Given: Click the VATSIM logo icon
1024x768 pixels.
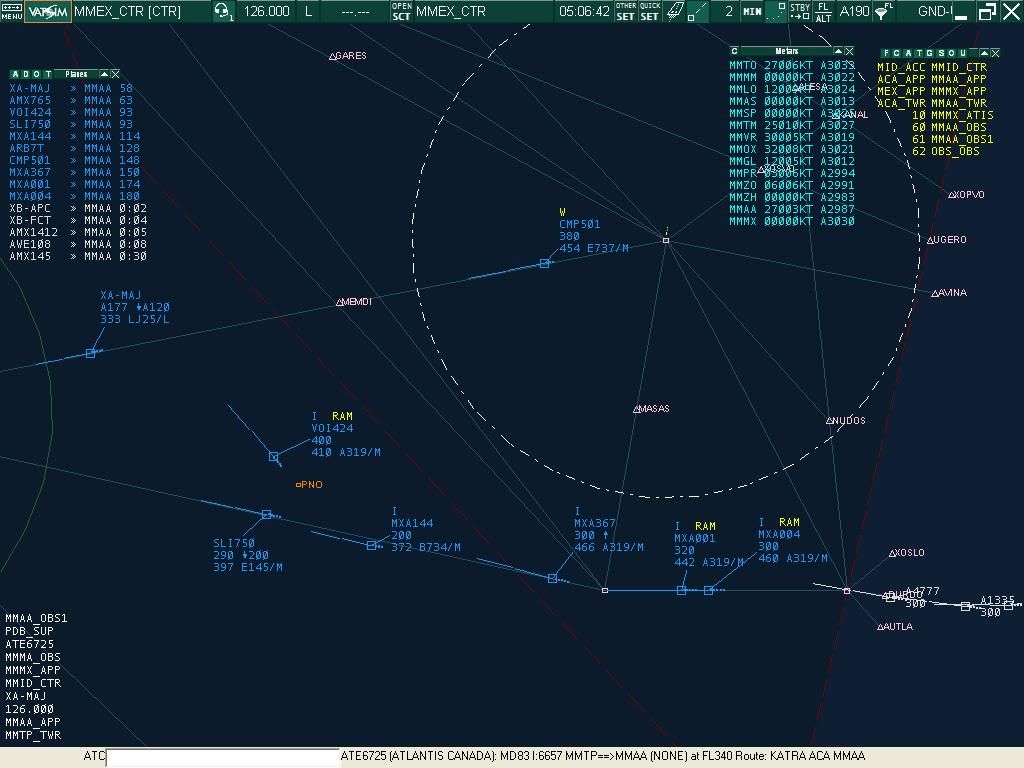Looking at the screenshot, I should [47, 12].
